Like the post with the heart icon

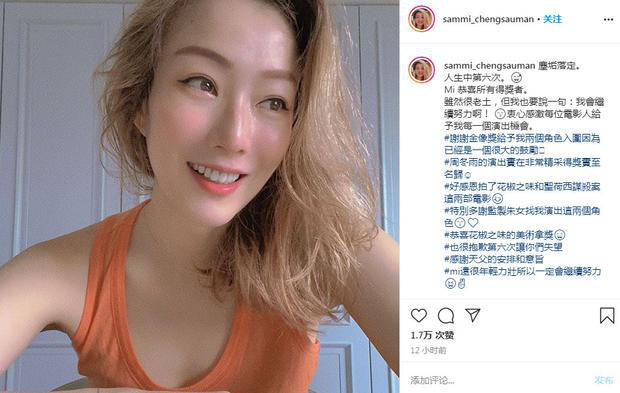tap(419, 316)
